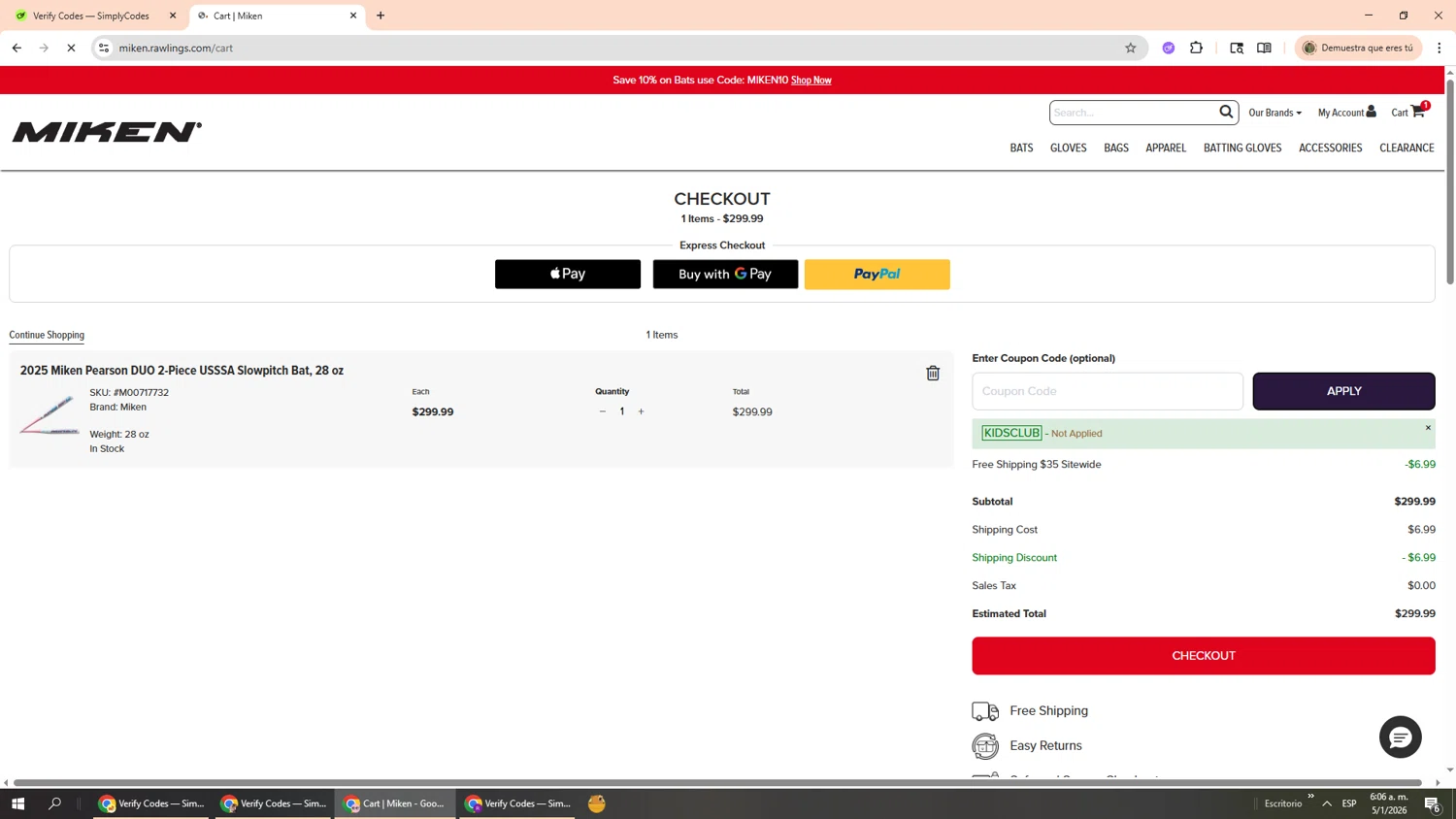Click the Shipping Discount label
This screenshot has height=819, width=1456.
click(1014, 558)
